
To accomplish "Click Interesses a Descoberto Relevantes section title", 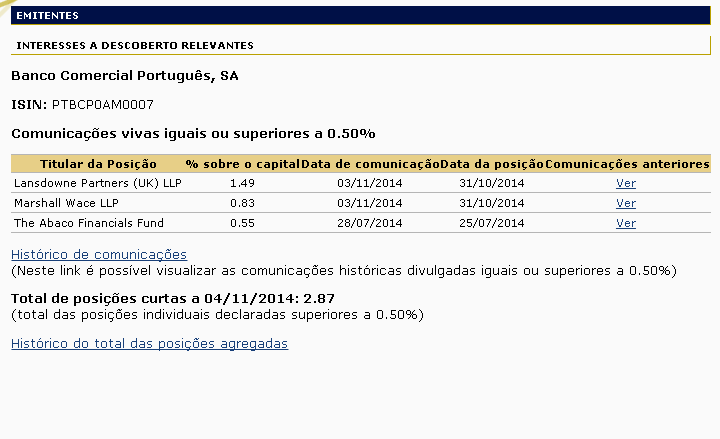I will (x=135, y=45).
